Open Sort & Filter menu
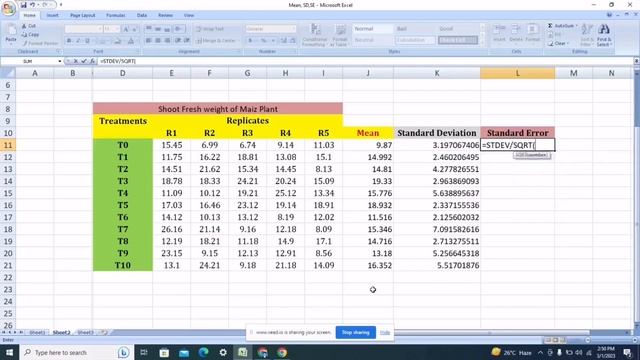 pyautogui.click(x=587, y=34)
